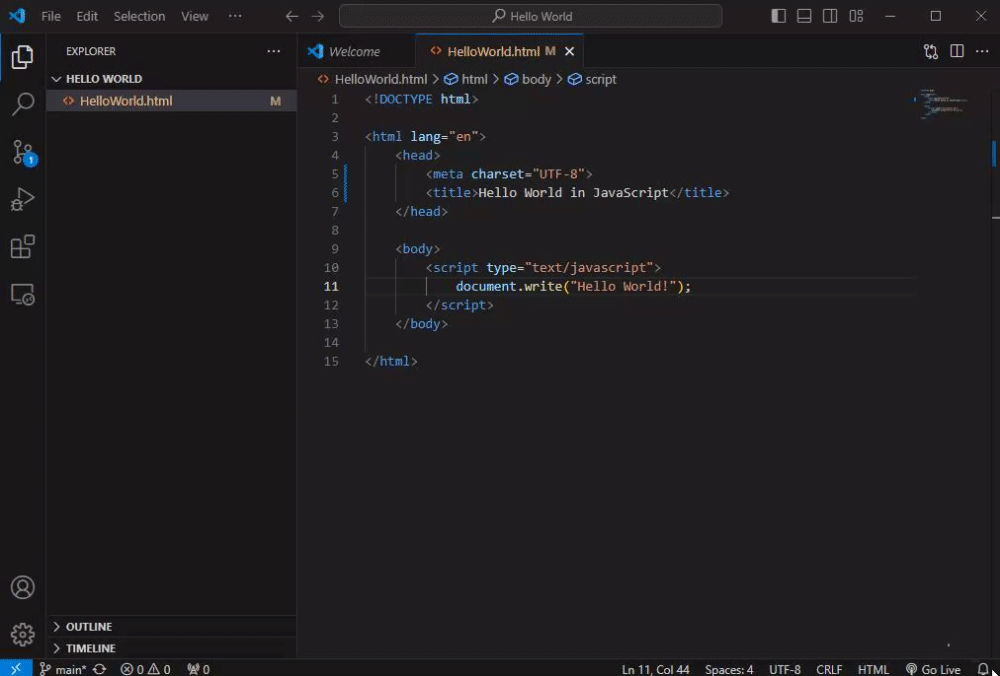
Task: Toggle the Secondary Side Bar layout control
Action: (x=828, y=16)
